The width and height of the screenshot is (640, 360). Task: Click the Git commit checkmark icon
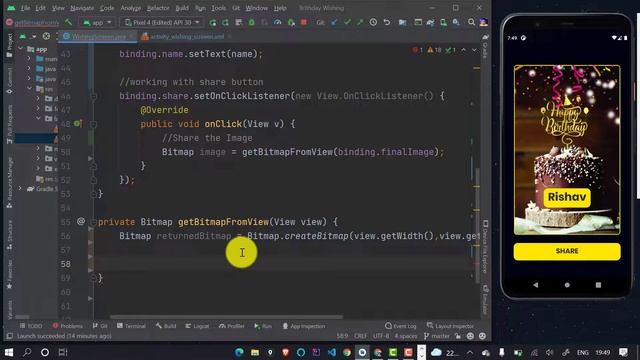(x=347, y=22)
